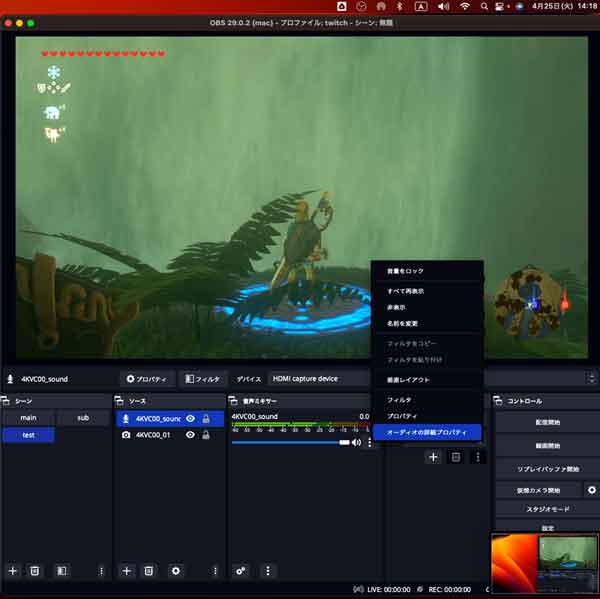The height and width of the screenshot is (599, 600).
Task: Open Control Center in menu bar
Action: tap(499, 6)
